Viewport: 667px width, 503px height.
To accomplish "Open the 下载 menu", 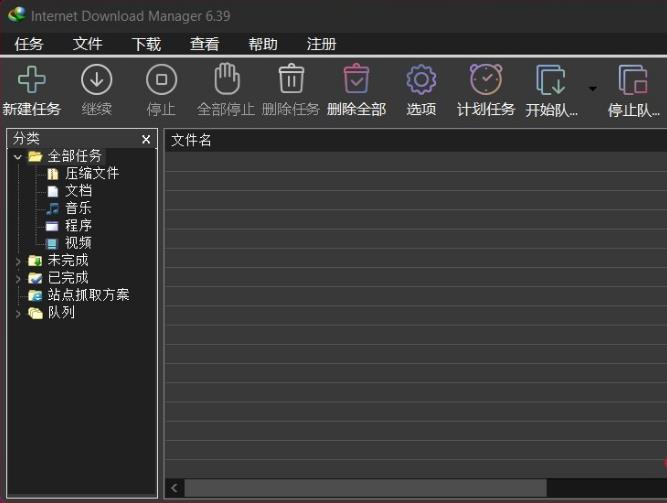I will pyautogui.click(x=146, y=44).
